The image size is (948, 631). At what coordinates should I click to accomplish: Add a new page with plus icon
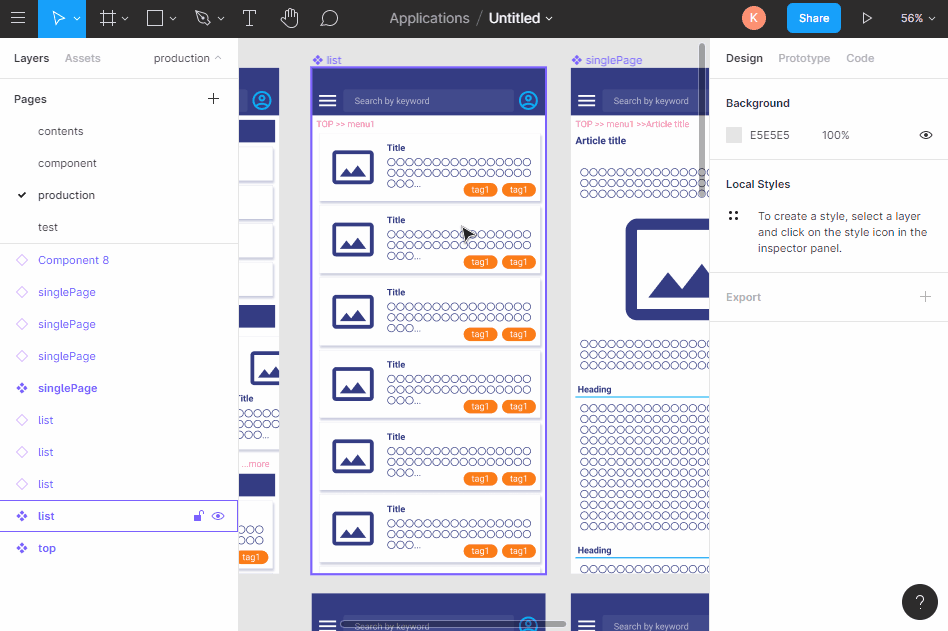coord(213,99)
